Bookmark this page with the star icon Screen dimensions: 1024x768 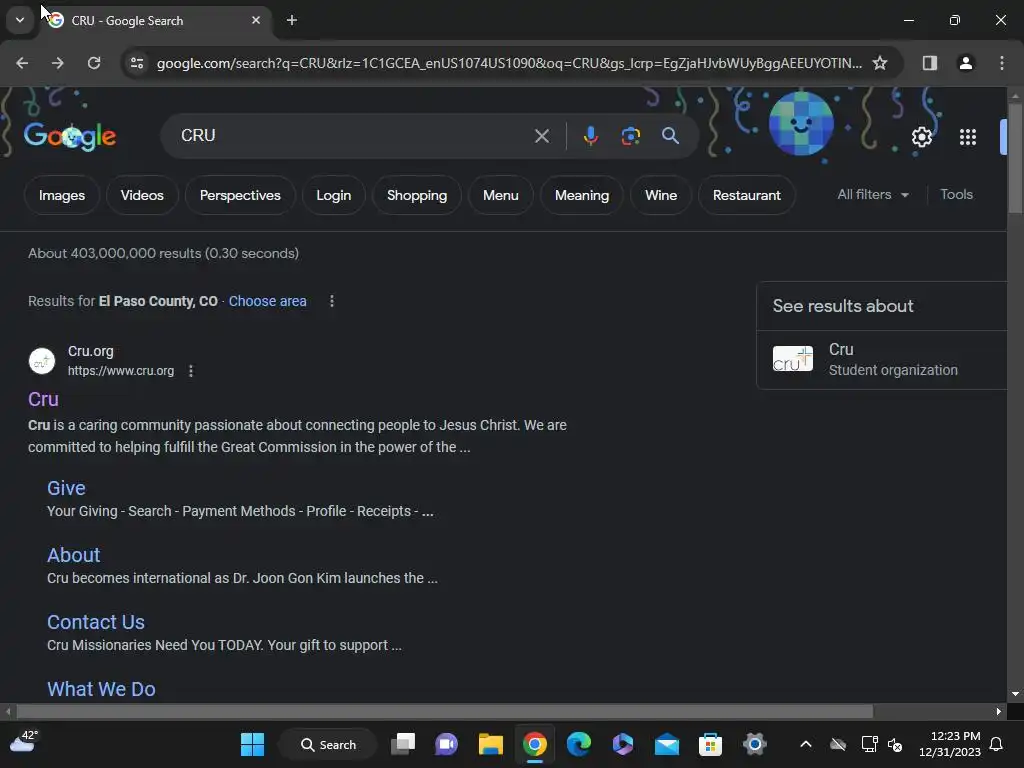click(880, 63)
